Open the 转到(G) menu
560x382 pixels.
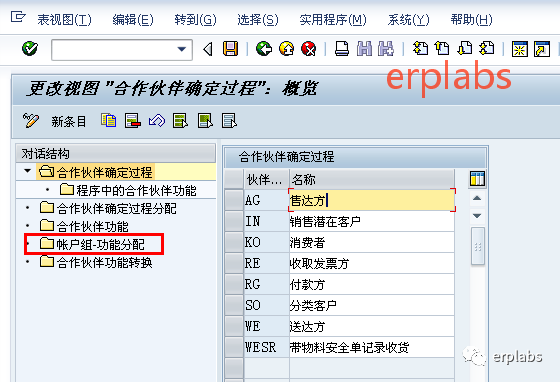(x=195, y=20)
